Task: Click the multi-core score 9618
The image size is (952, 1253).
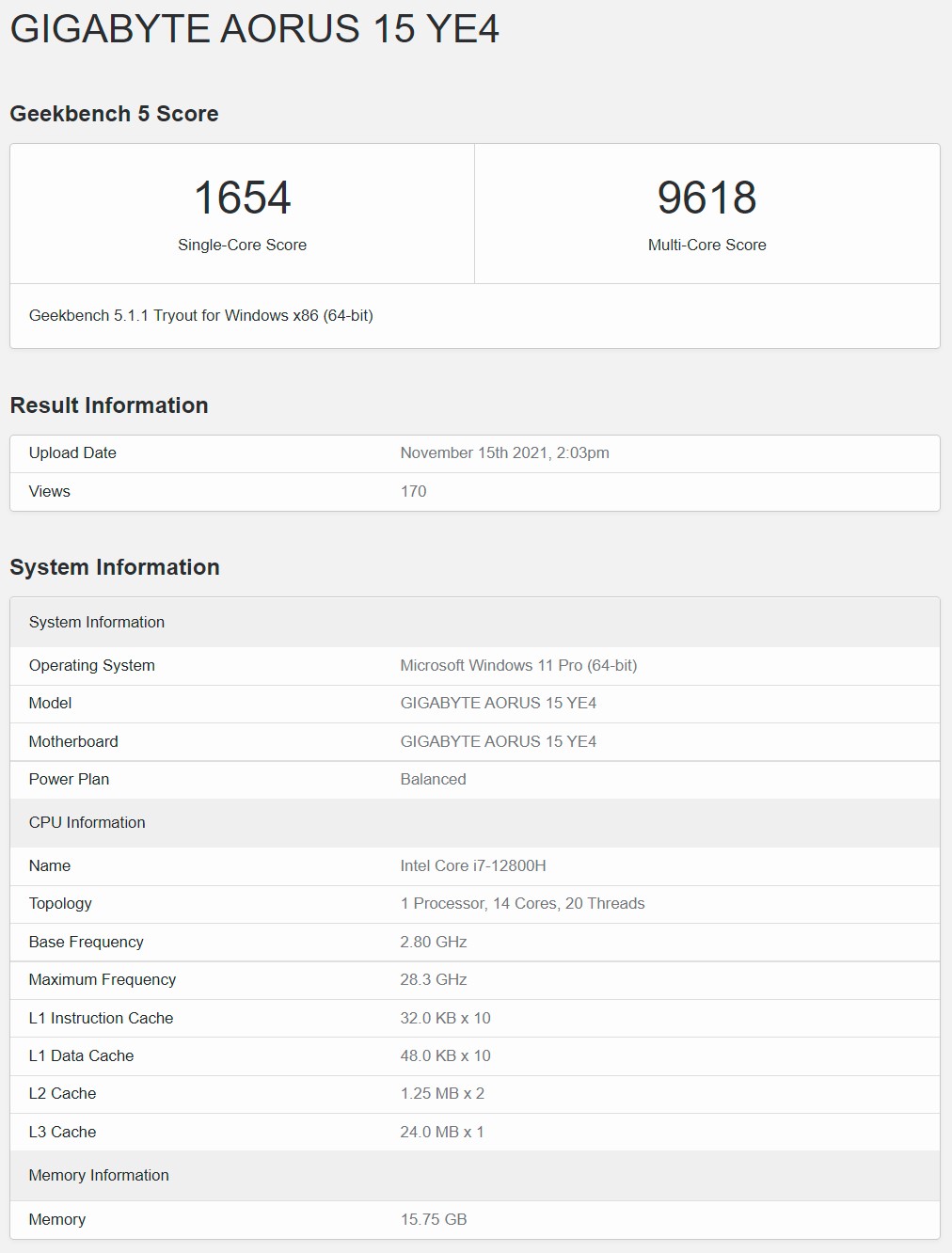Action: [707, 198]
